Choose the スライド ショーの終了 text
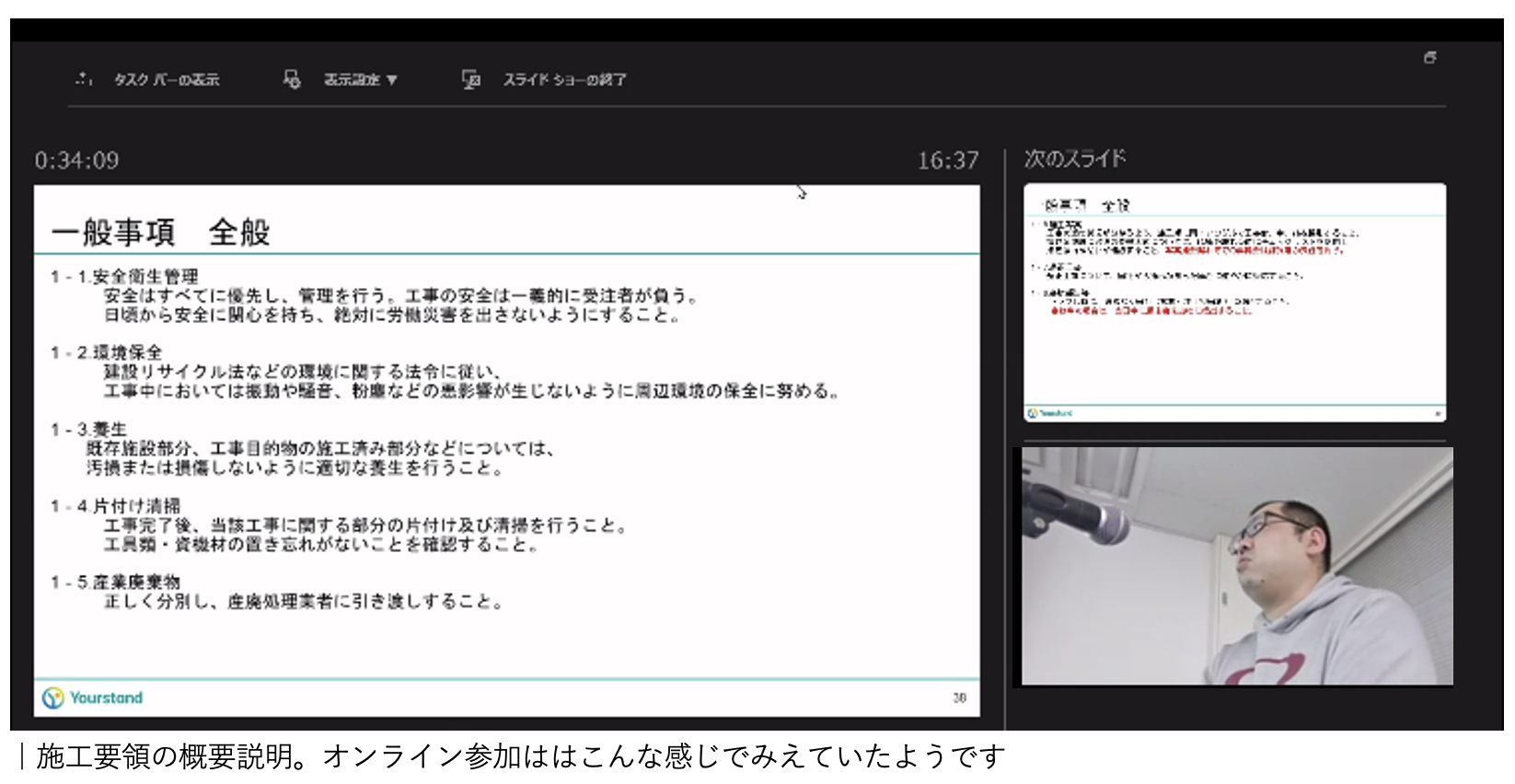This screenshot has height=784, width=1515. 565,80
